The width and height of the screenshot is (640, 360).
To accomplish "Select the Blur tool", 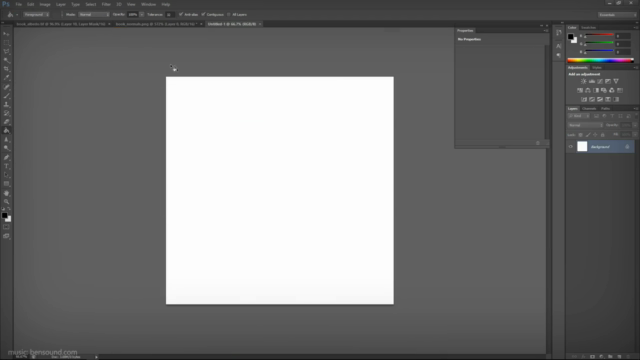I will pos(7,140).
